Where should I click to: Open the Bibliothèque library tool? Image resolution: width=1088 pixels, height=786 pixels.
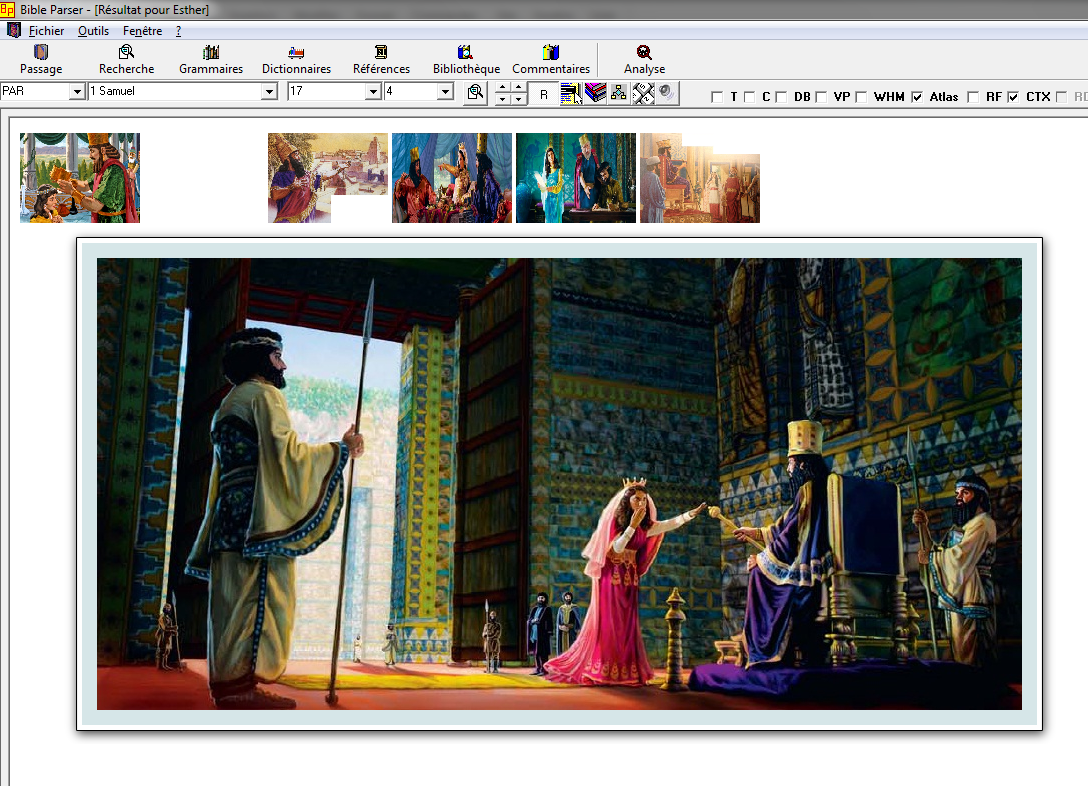coord(466,59)
